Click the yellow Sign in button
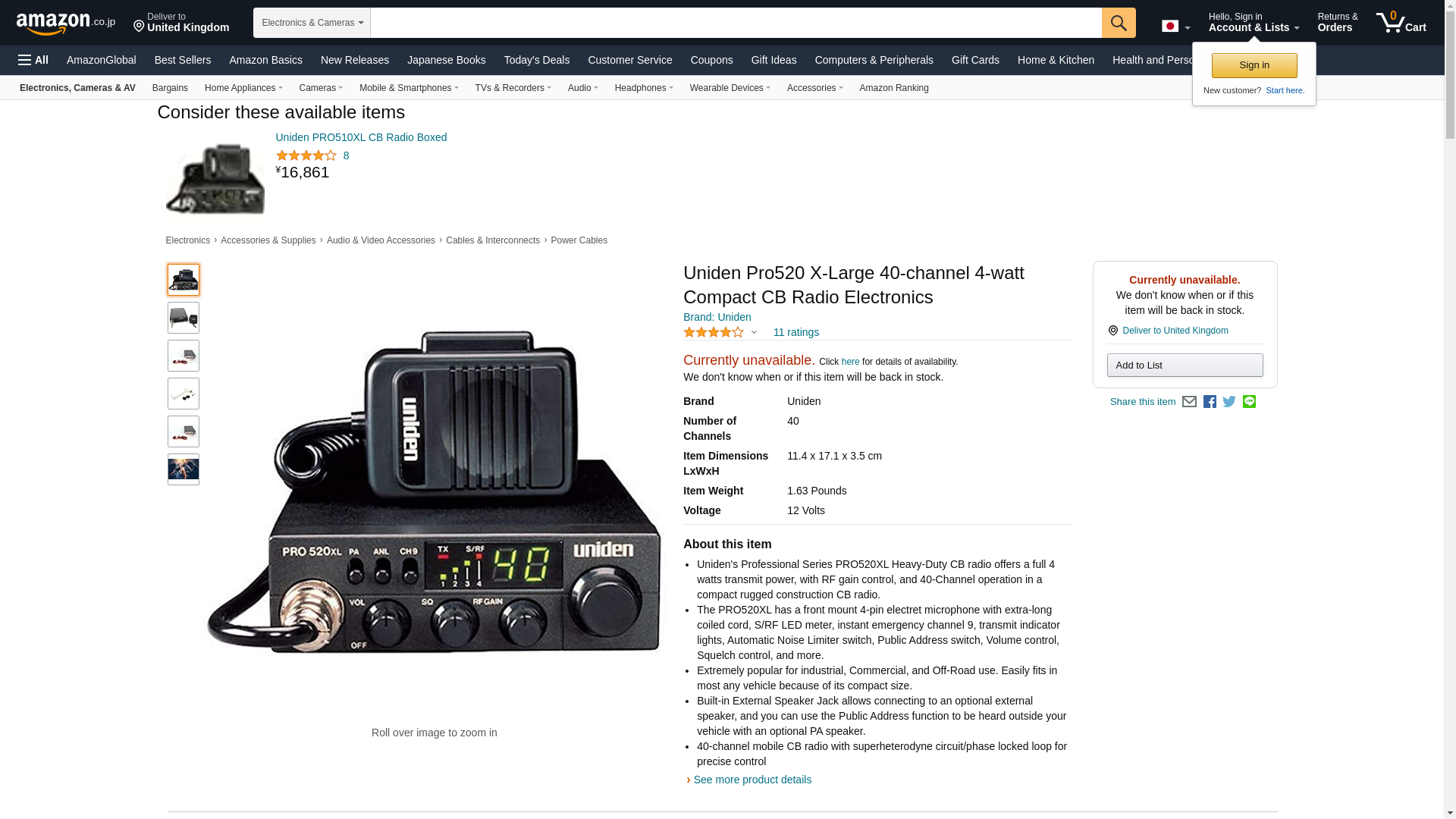The image size is (1456, 819). 1254,65
